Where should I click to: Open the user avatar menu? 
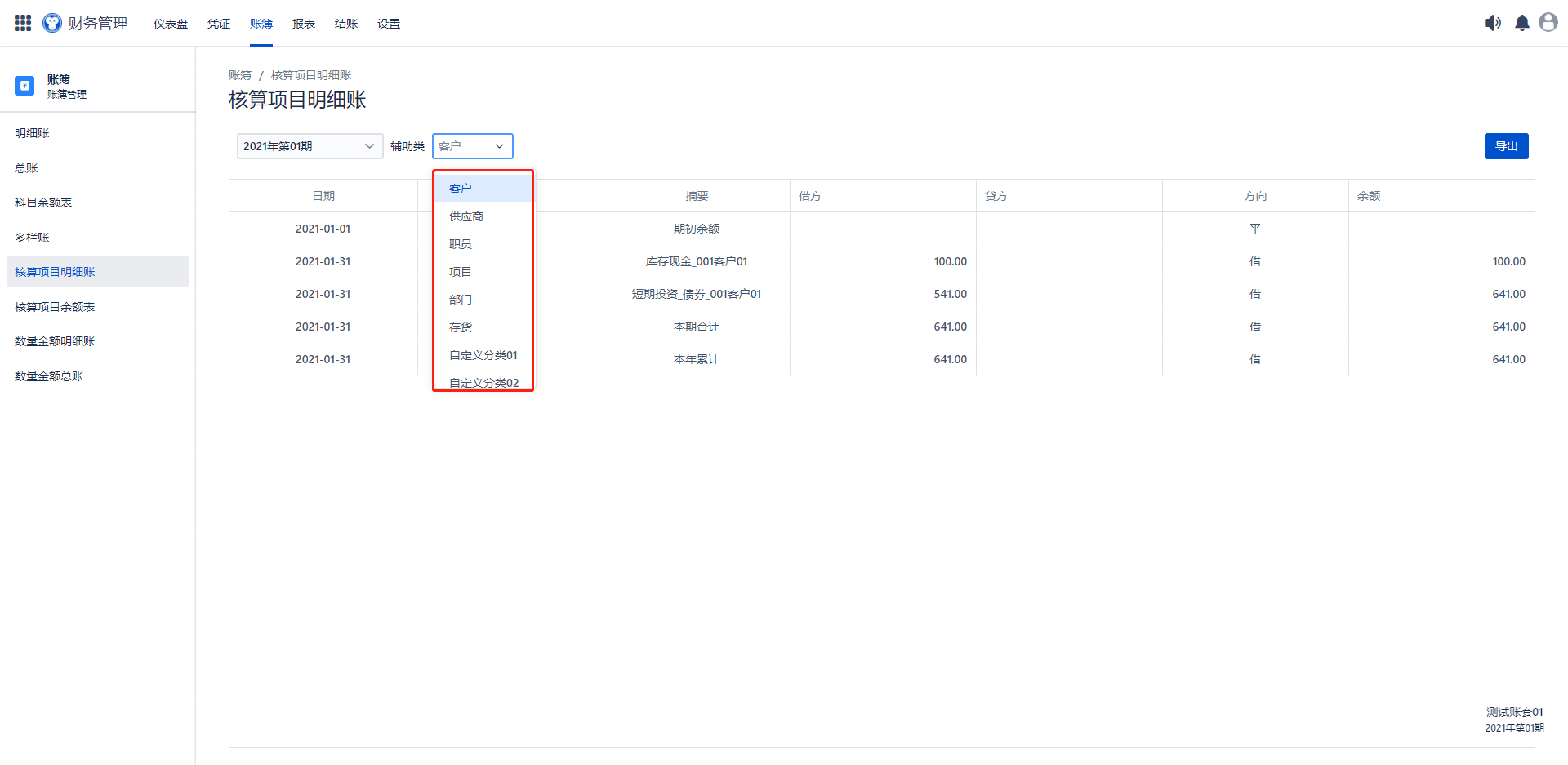point(1548,23)
